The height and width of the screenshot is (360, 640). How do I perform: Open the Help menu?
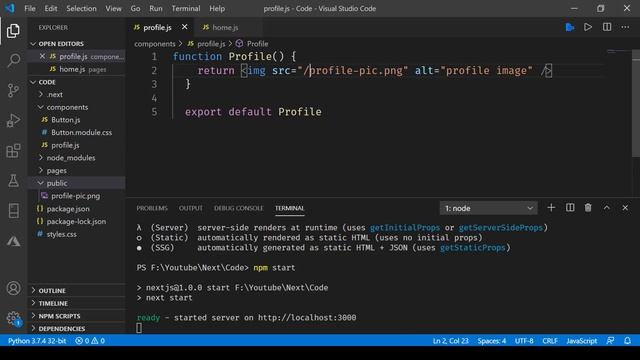[x=217, y=8]
